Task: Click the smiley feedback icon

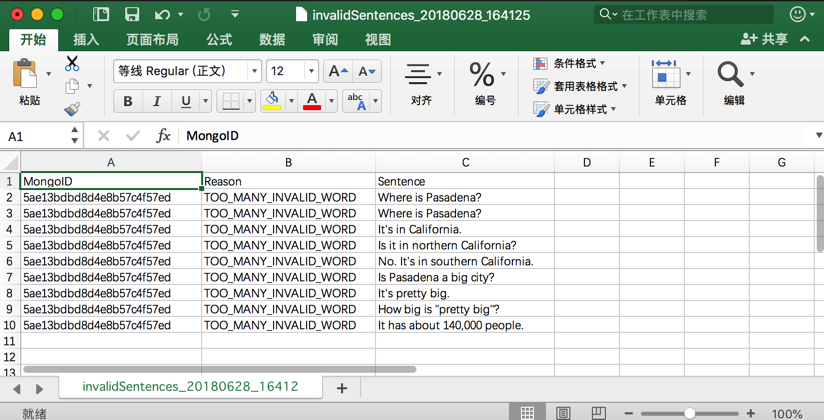Action: (x=798, y=14)
